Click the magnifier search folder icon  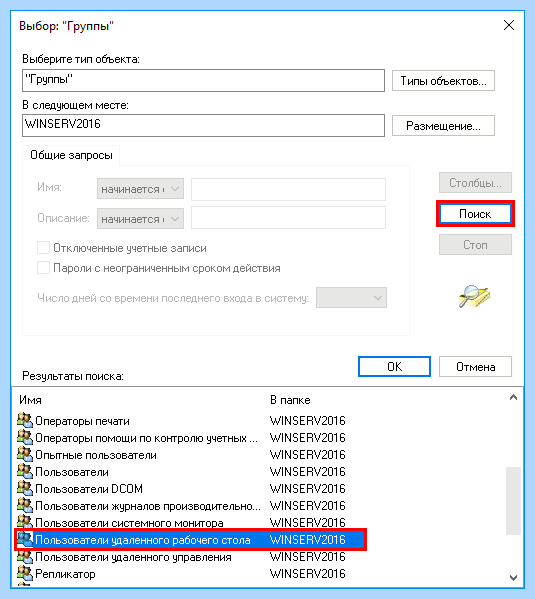pos(474,296)
